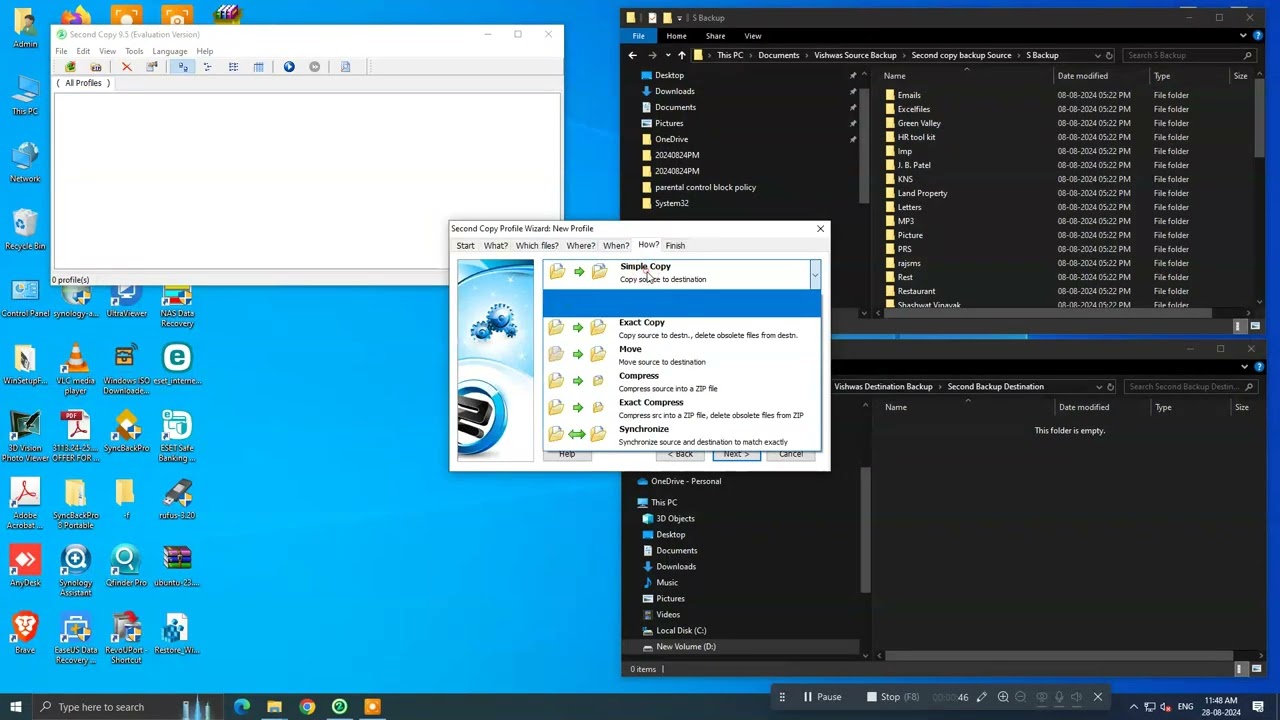Click the Microsoft Edge taskbar icon
This screenshot has height=720, width=1280.
pos(242,707)
